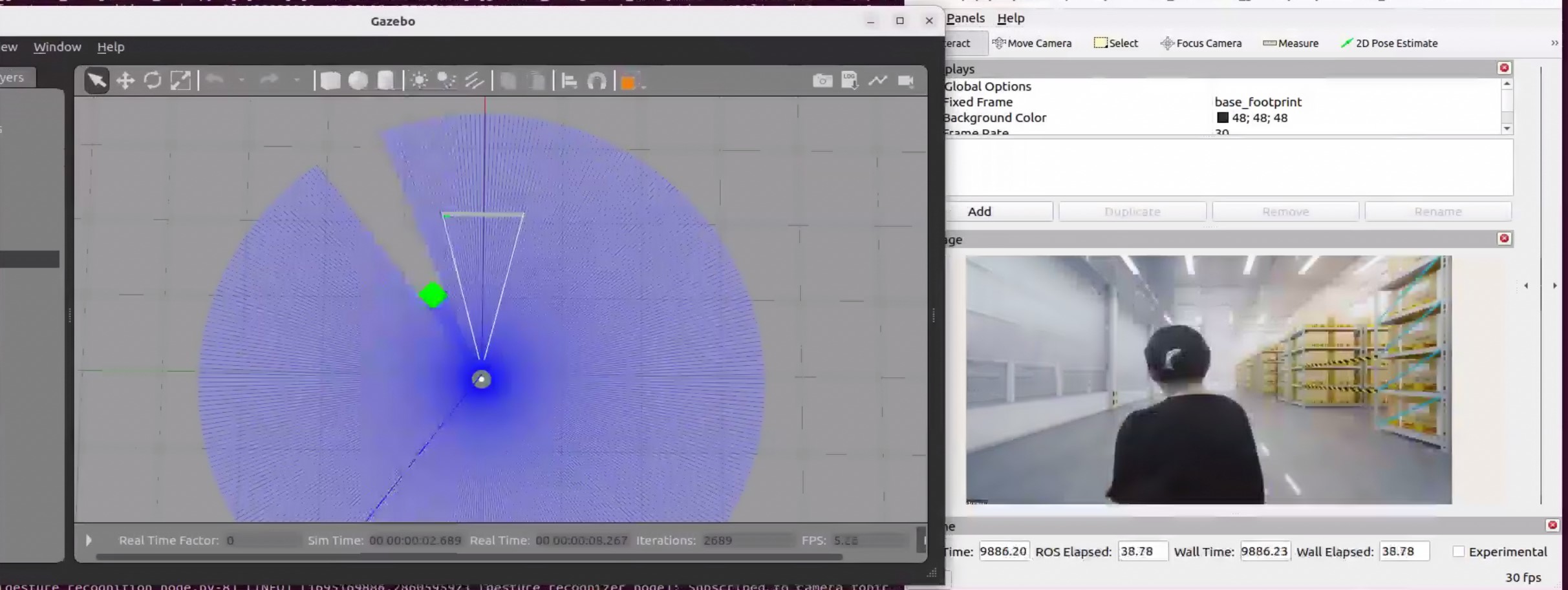
Task: Select the Global Options row
Action: tap(1222, 86)
